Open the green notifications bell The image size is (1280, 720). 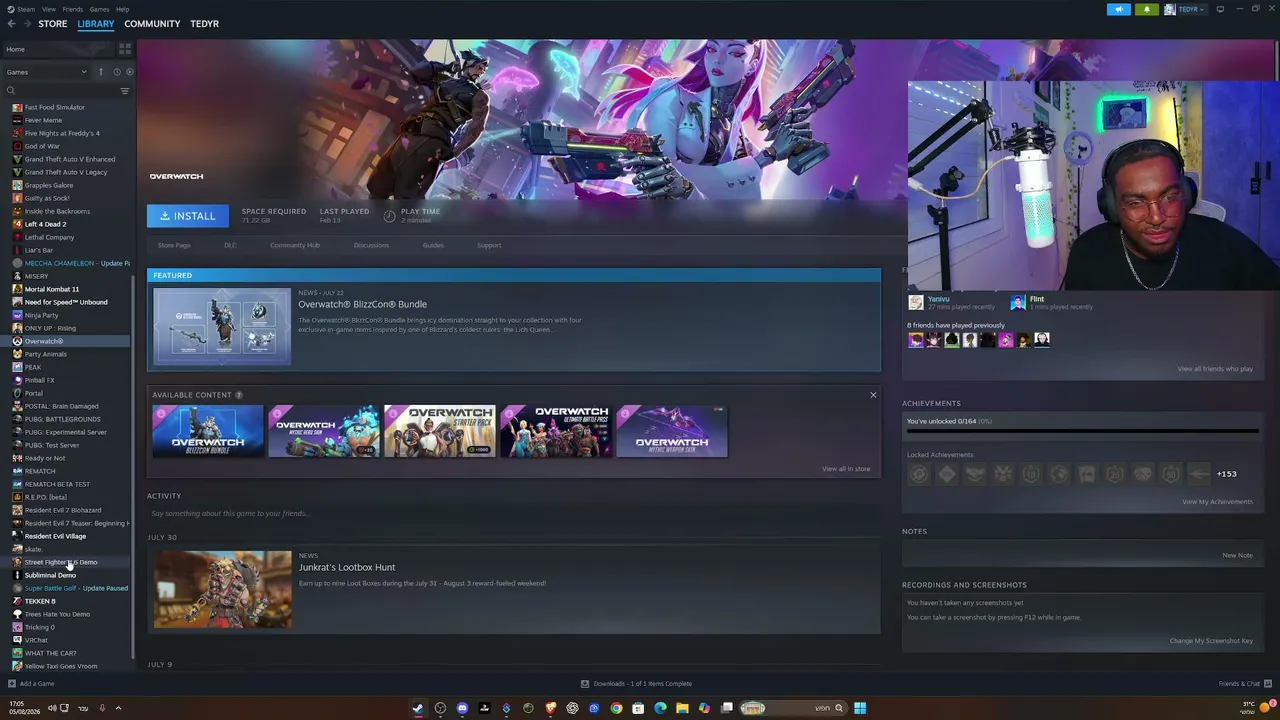[1146, 9]
